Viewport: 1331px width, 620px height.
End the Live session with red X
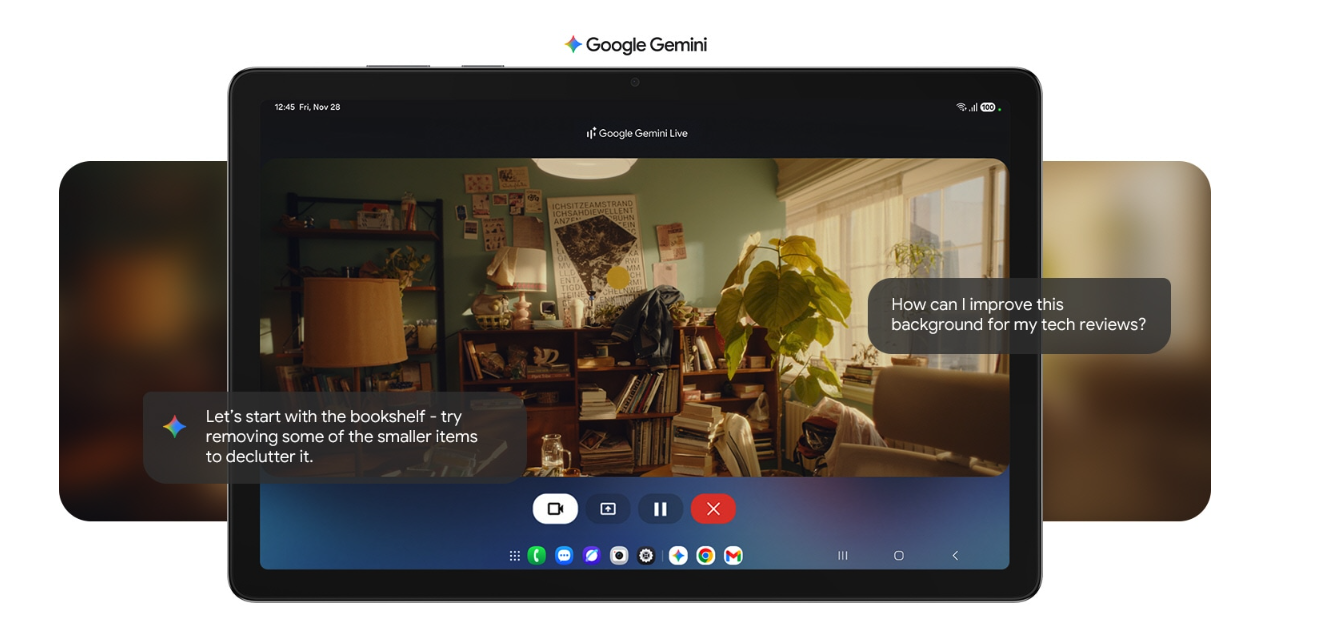coord(713,509)
